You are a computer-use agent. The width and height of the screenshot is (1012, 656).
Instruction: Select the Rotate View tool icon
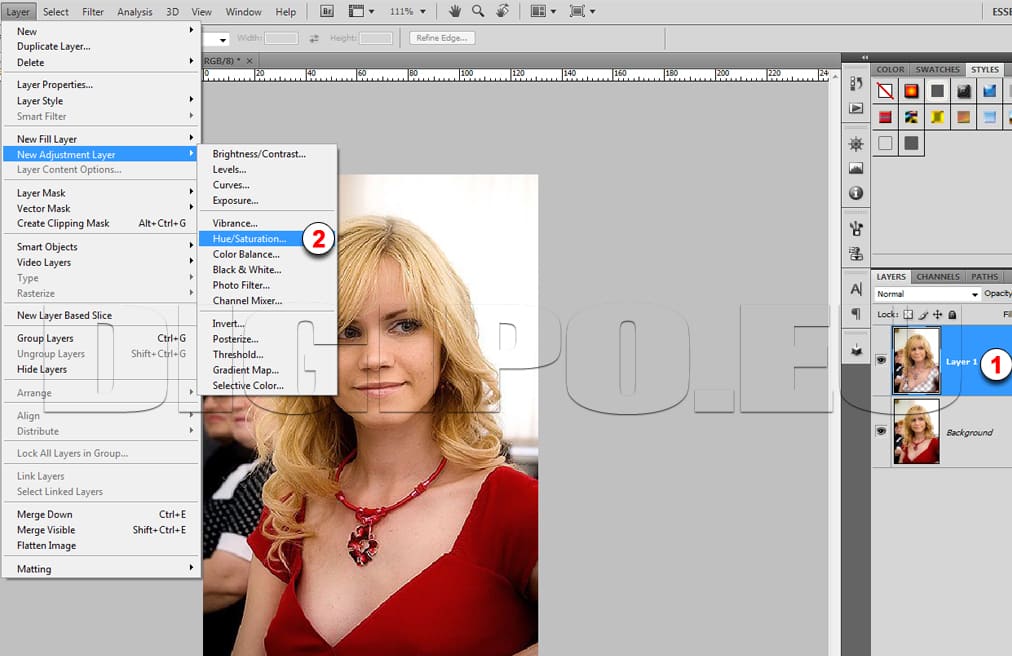(x=502, y=11)
